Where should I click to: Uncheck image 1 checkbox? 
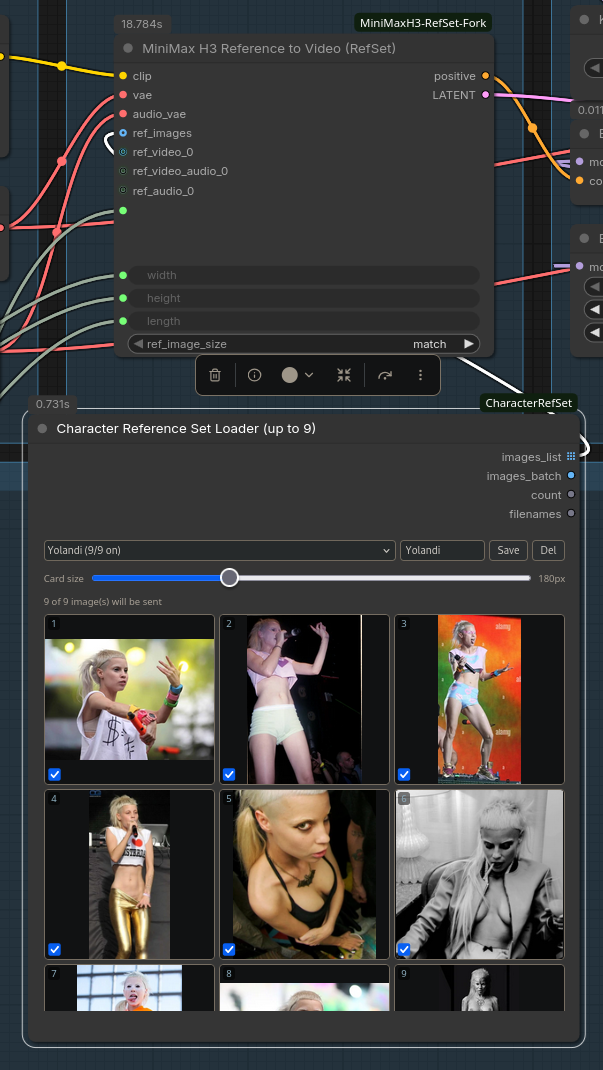[x=55, y=774]
